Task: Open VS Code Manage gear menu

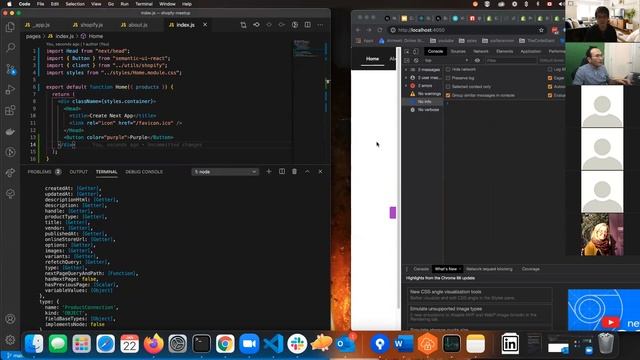Action: coord(10,340)
